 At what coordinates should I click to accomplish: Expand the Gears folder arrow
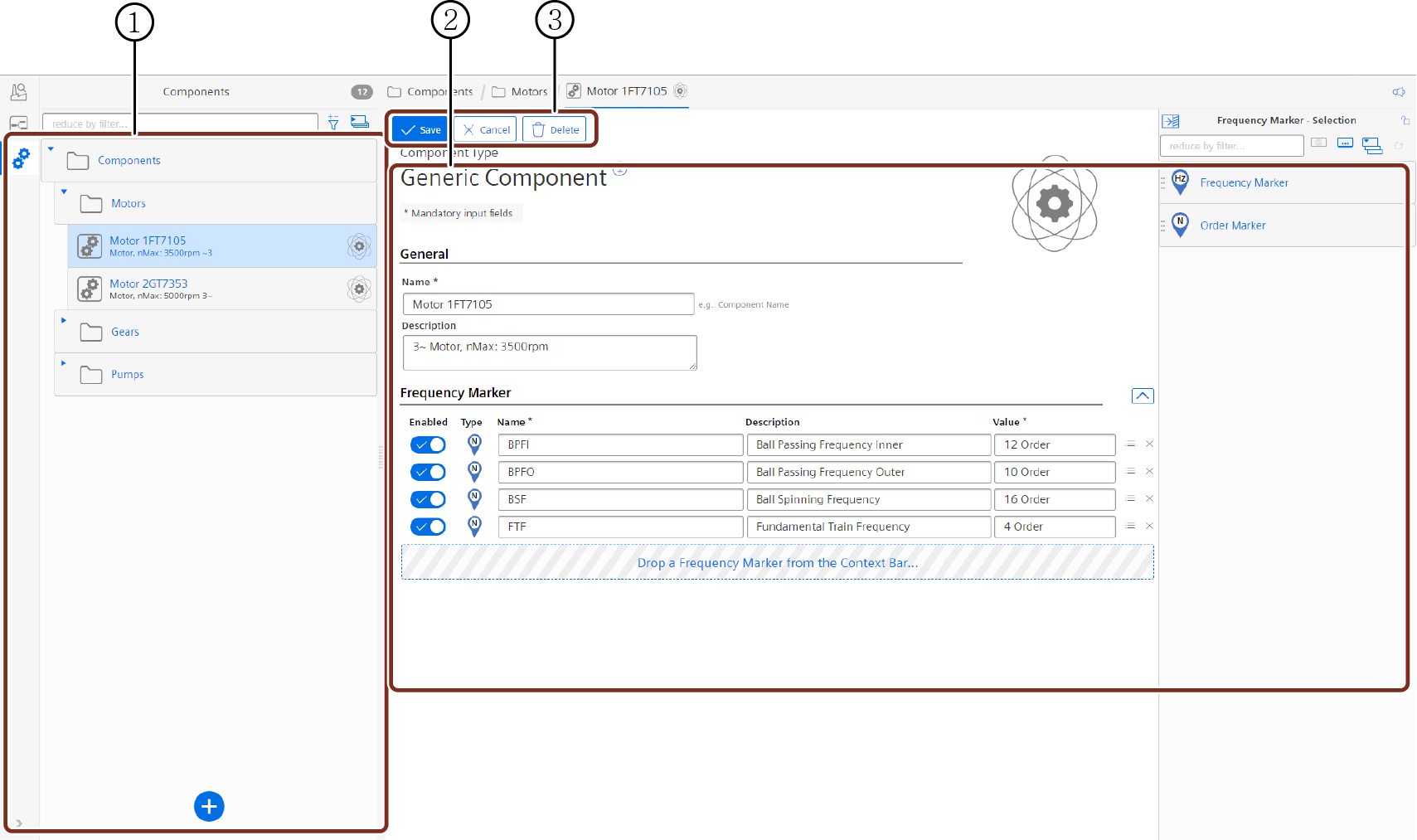[x=64, y=320]
